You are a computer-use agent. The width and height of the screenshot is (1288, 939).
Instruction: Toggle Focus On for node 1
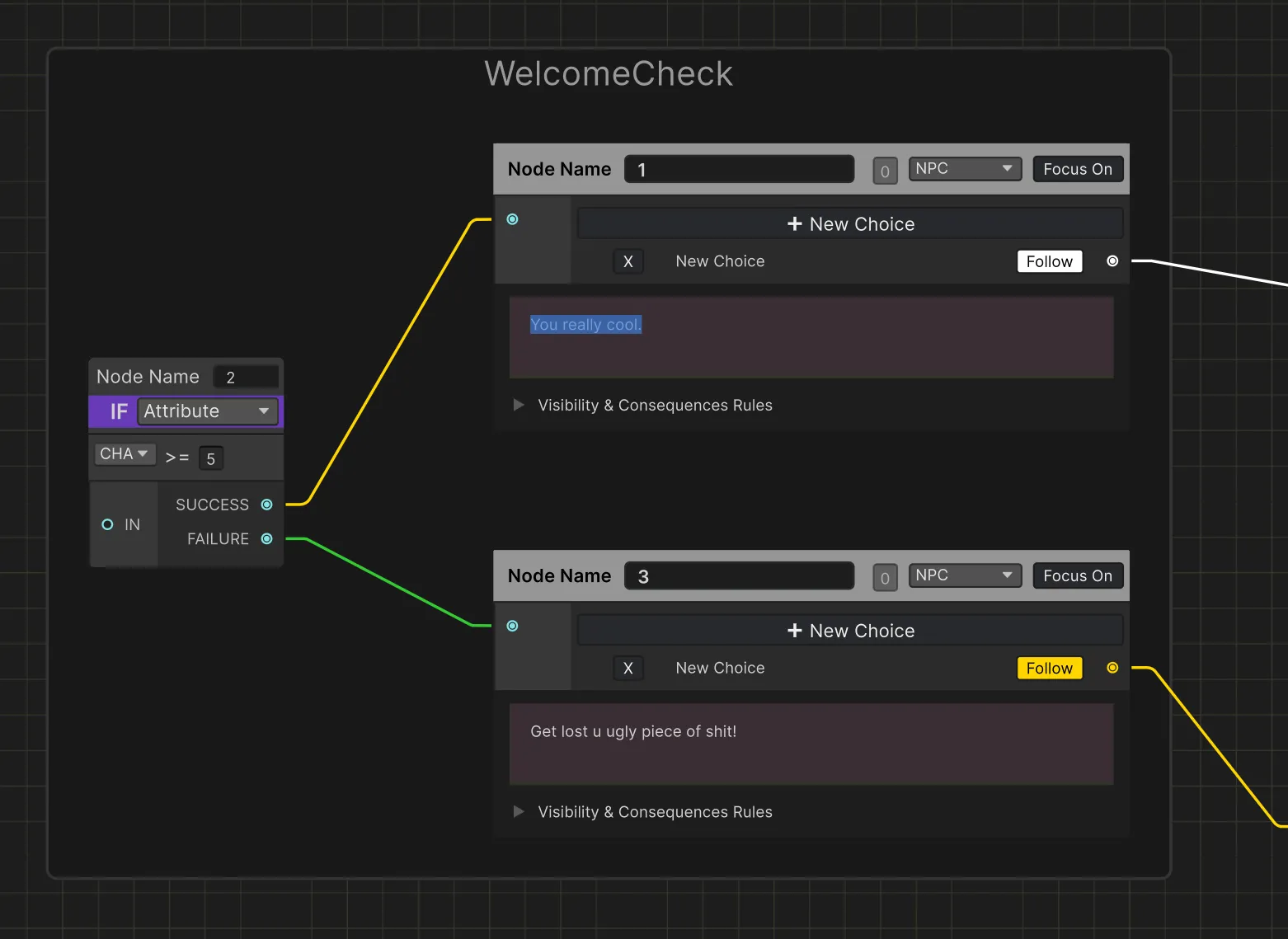(x=1077, y=169)
